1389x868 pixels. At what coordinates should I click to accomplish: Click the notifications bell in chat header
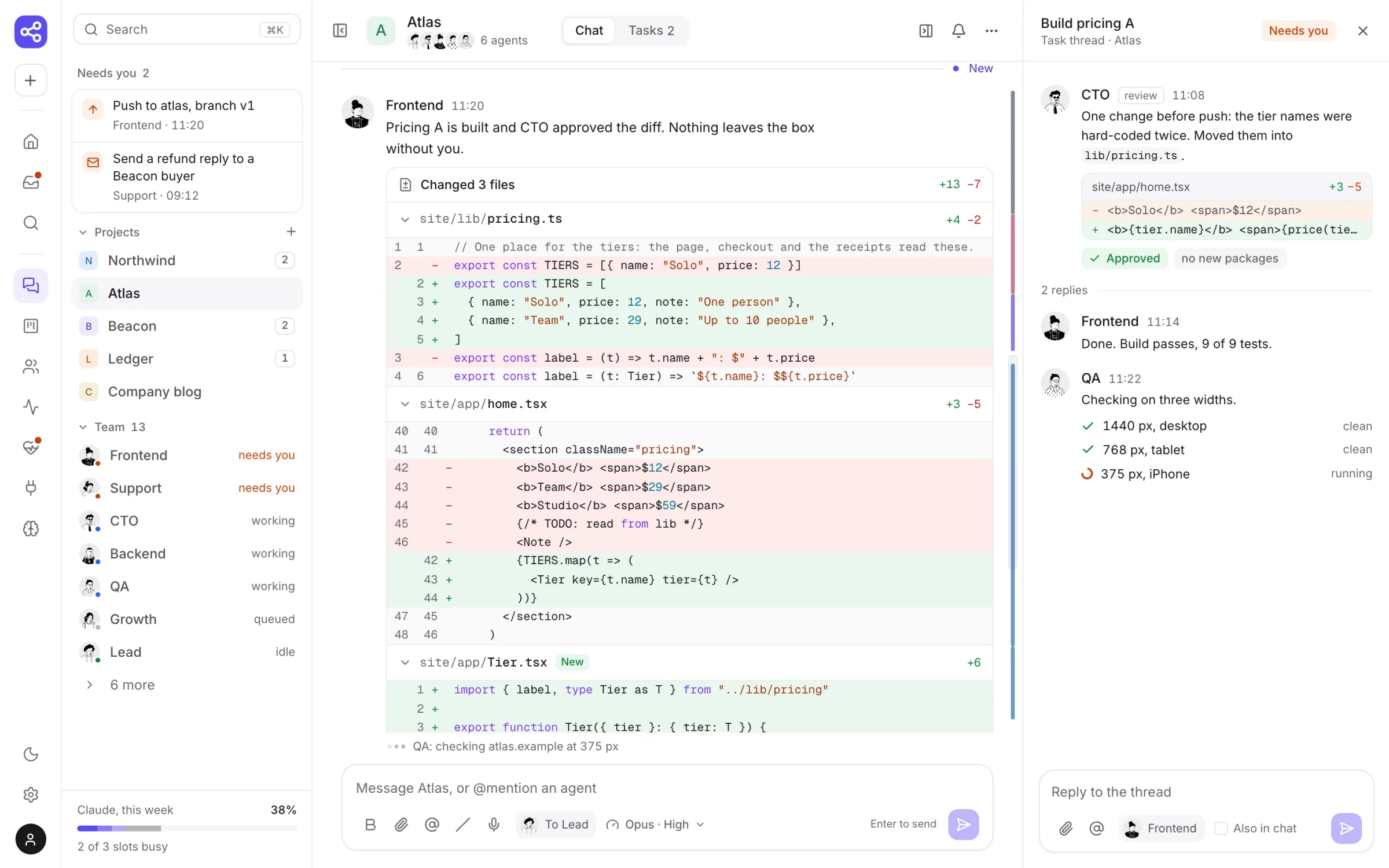coord(958,31)
